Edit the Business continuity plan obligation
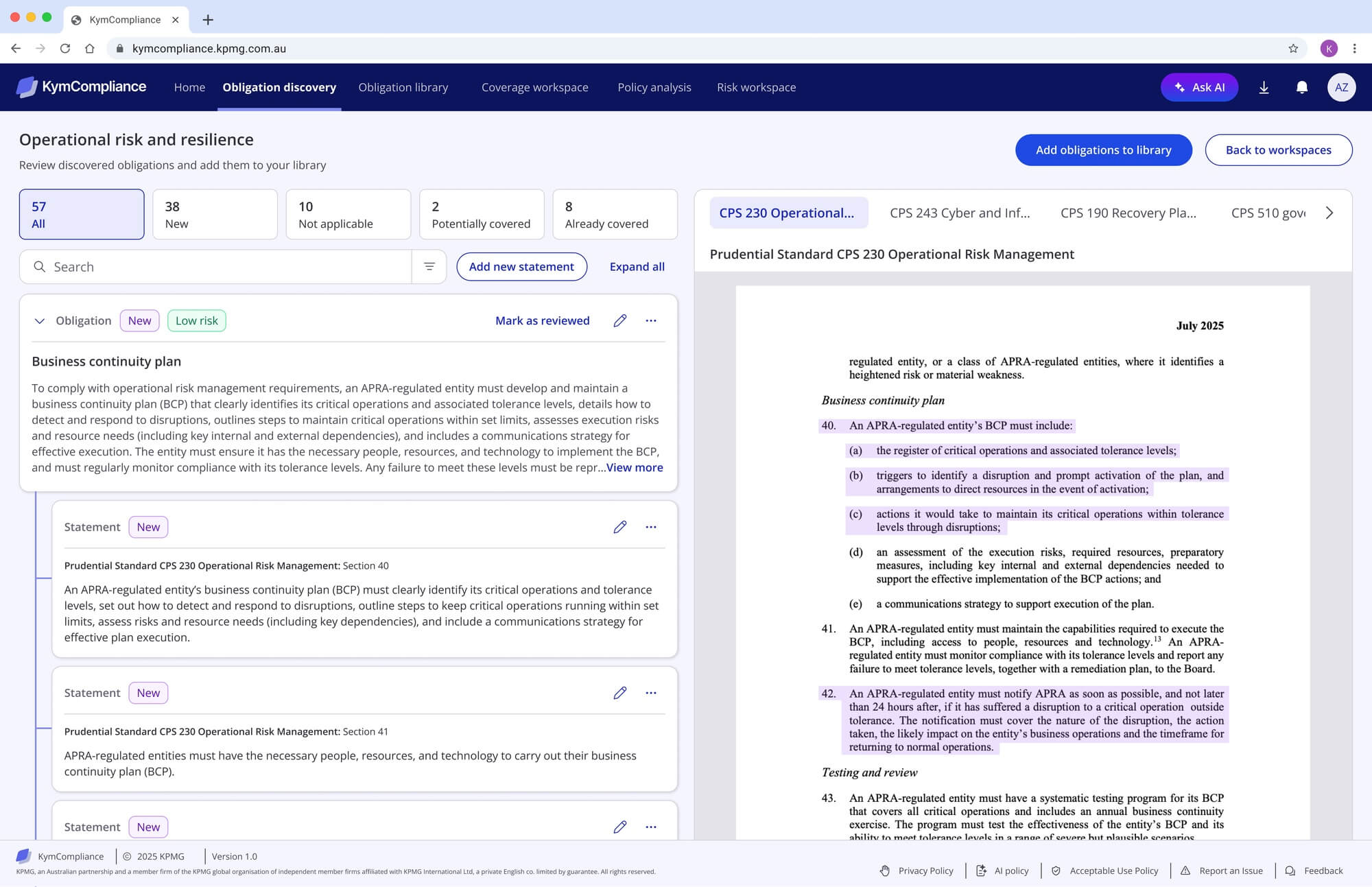1372x887 pixels. (620, 320)
